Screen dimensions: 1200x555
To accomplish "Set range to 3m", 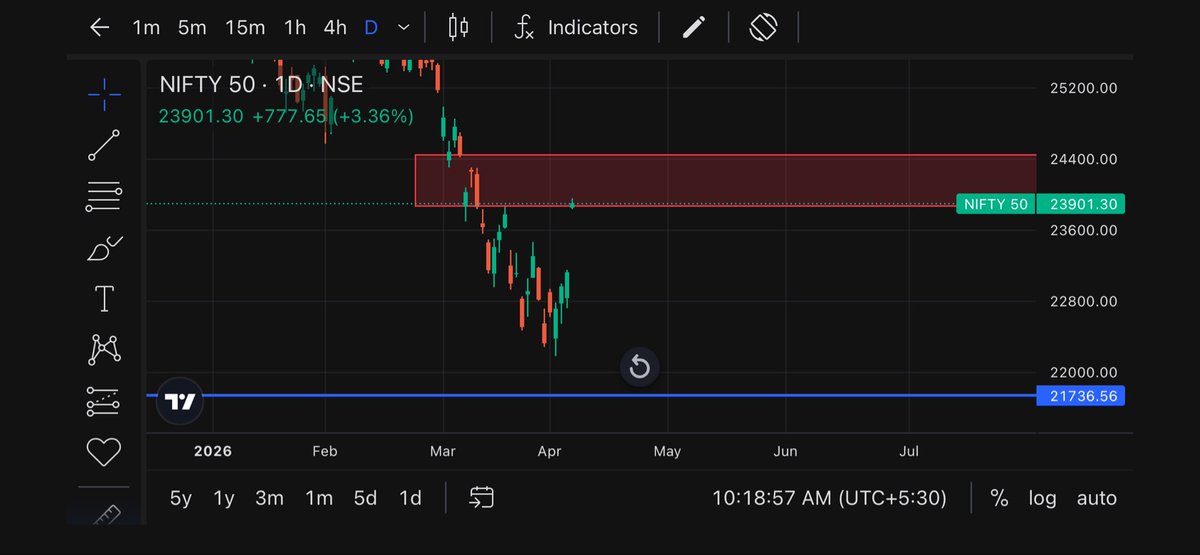I will (269, 498).
